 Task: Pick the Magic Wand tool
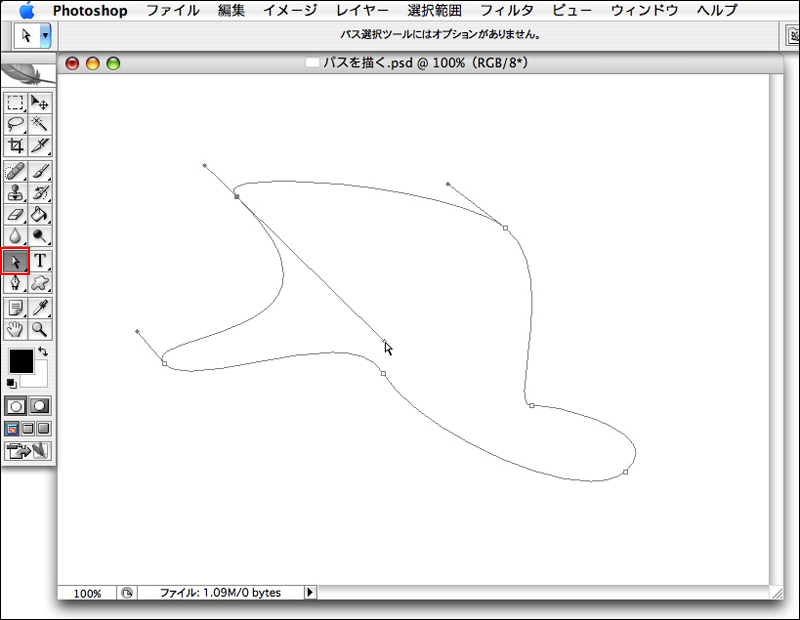40,123
